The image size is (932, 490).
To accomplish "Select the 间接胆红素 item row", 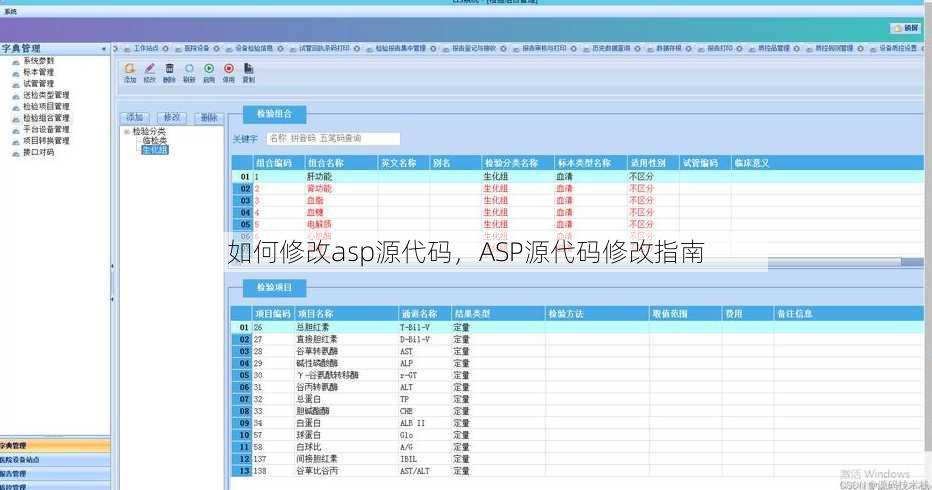I will (577, 459).
